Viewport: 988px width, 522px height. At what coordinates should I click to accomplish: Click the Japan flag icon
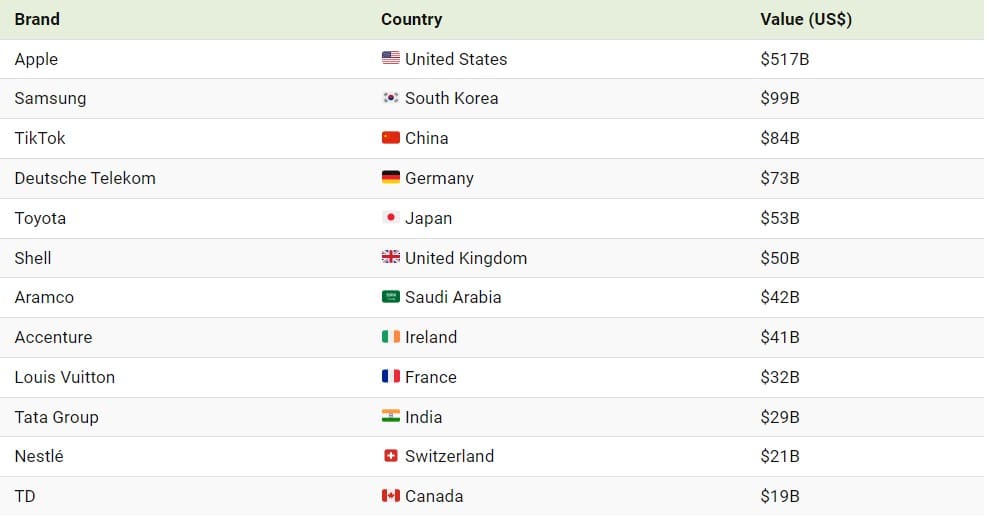(x=390, y=218)
